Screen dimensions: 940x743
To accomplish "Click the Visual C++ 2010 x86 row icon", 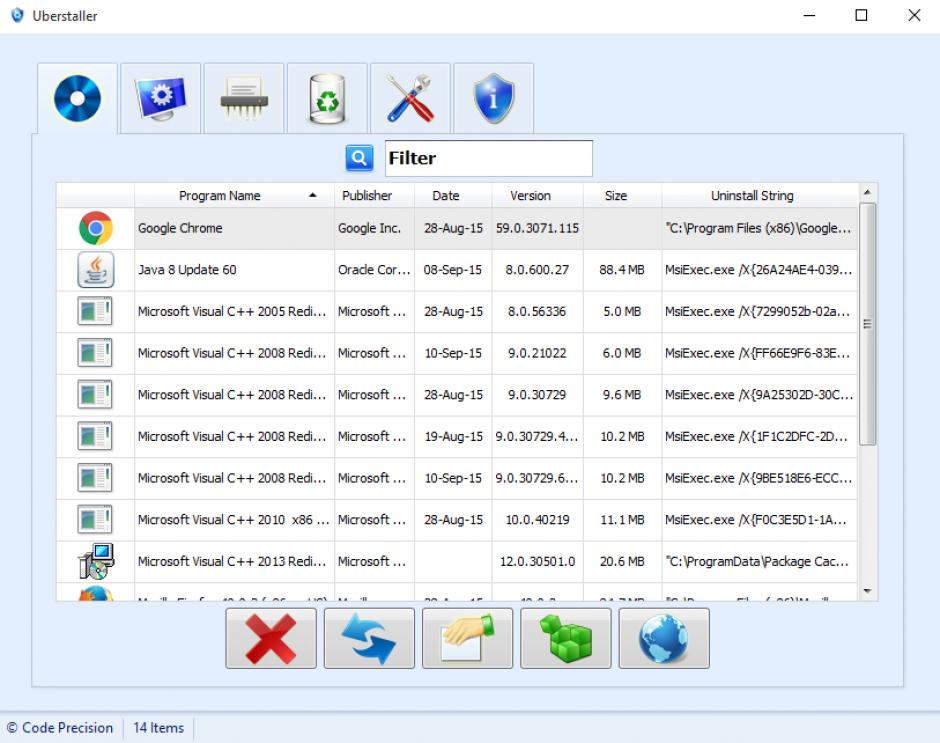I will pyautogui.click(x=95, y=520).
